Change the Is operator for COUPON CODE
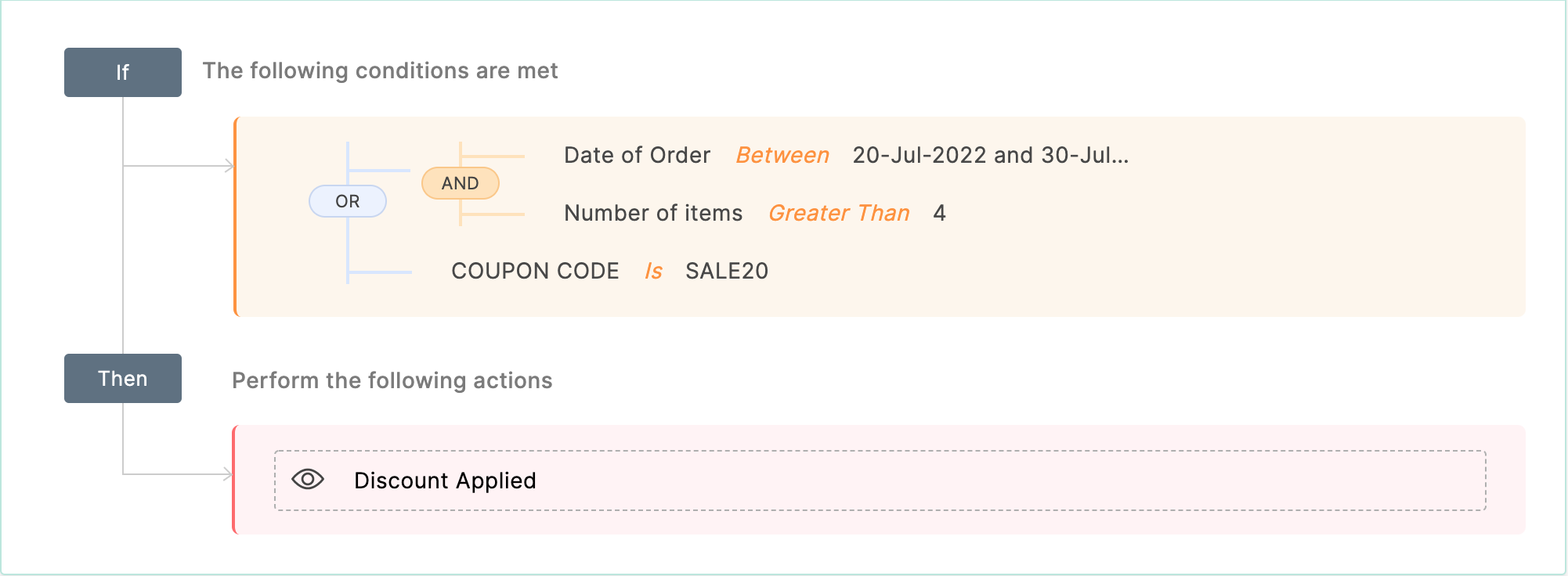 (x=653, y=271)
